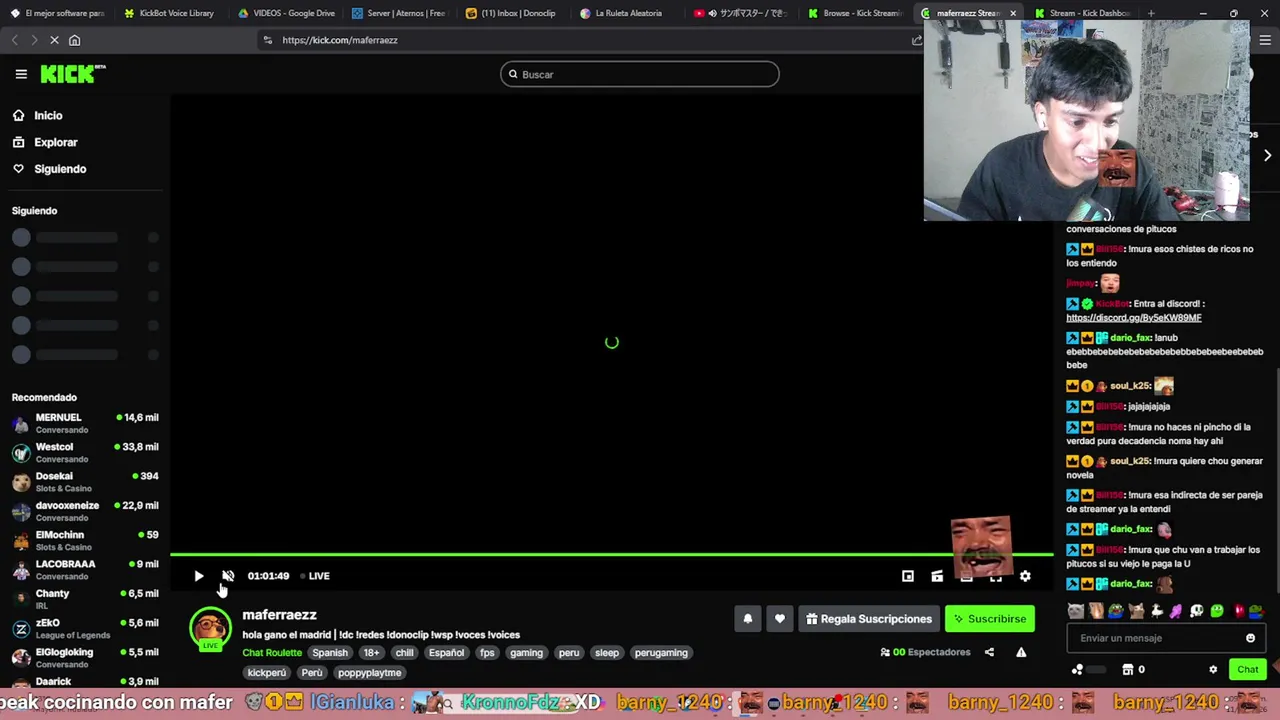Open recommended channel Dosekai
The image size is (1280, 720).
click(x=85, y=482)
